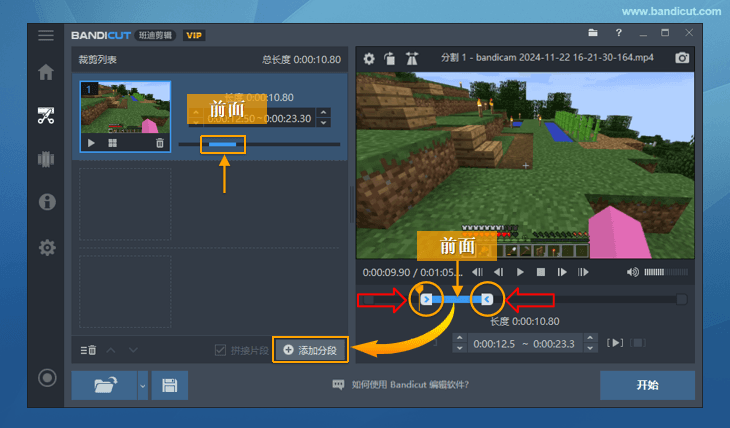Mute audio with the speaker icon
Screen dimensions: 730x428
coord(633,272)
